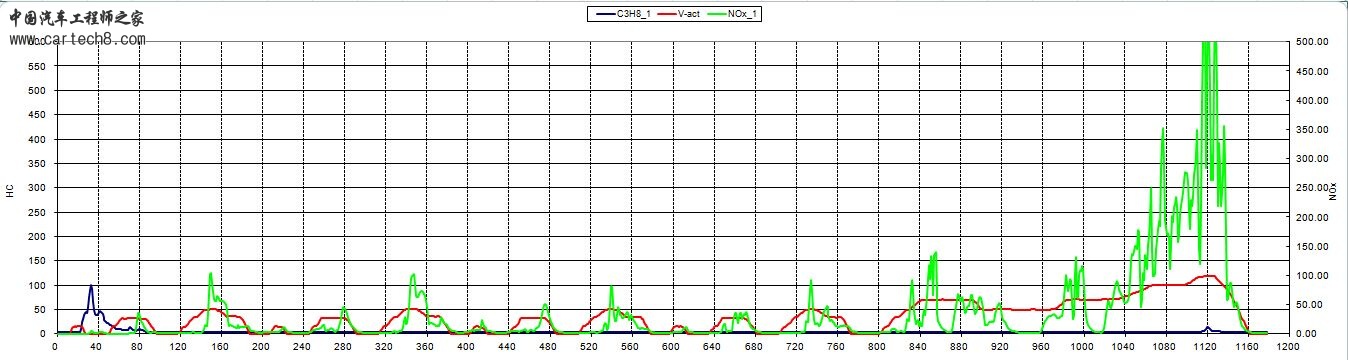Open the www.cartech8.com watermark link
Image resolution: width=1348 pixels, height=360 pixels.
[x=78, y=40]
